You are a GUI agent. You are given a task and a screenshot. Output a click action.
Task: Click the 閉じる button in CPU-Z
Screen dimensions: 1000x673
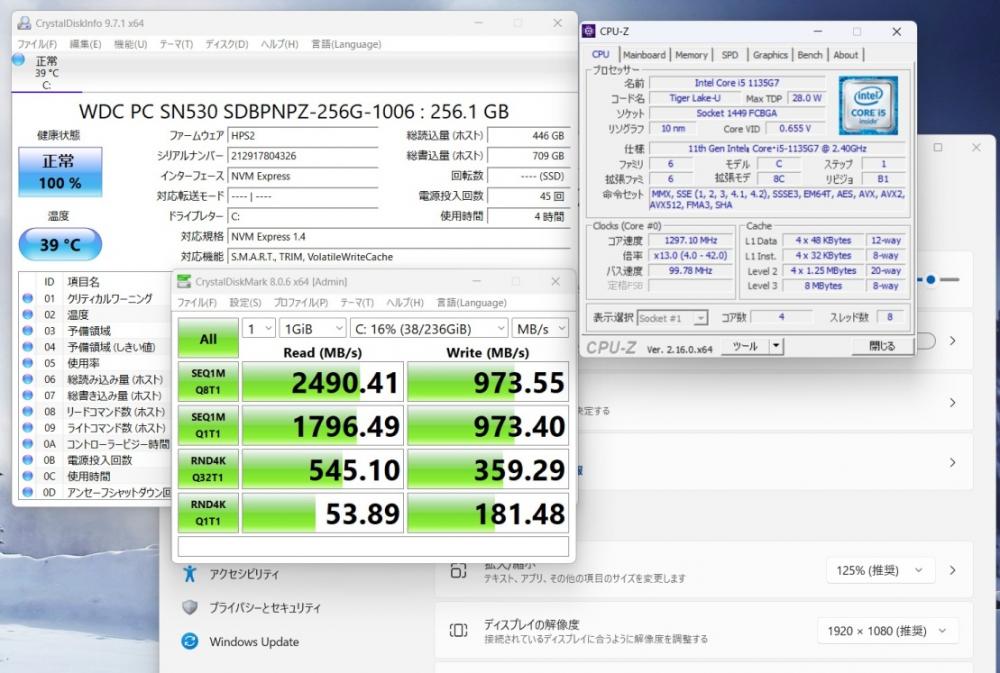coord(881,346)
